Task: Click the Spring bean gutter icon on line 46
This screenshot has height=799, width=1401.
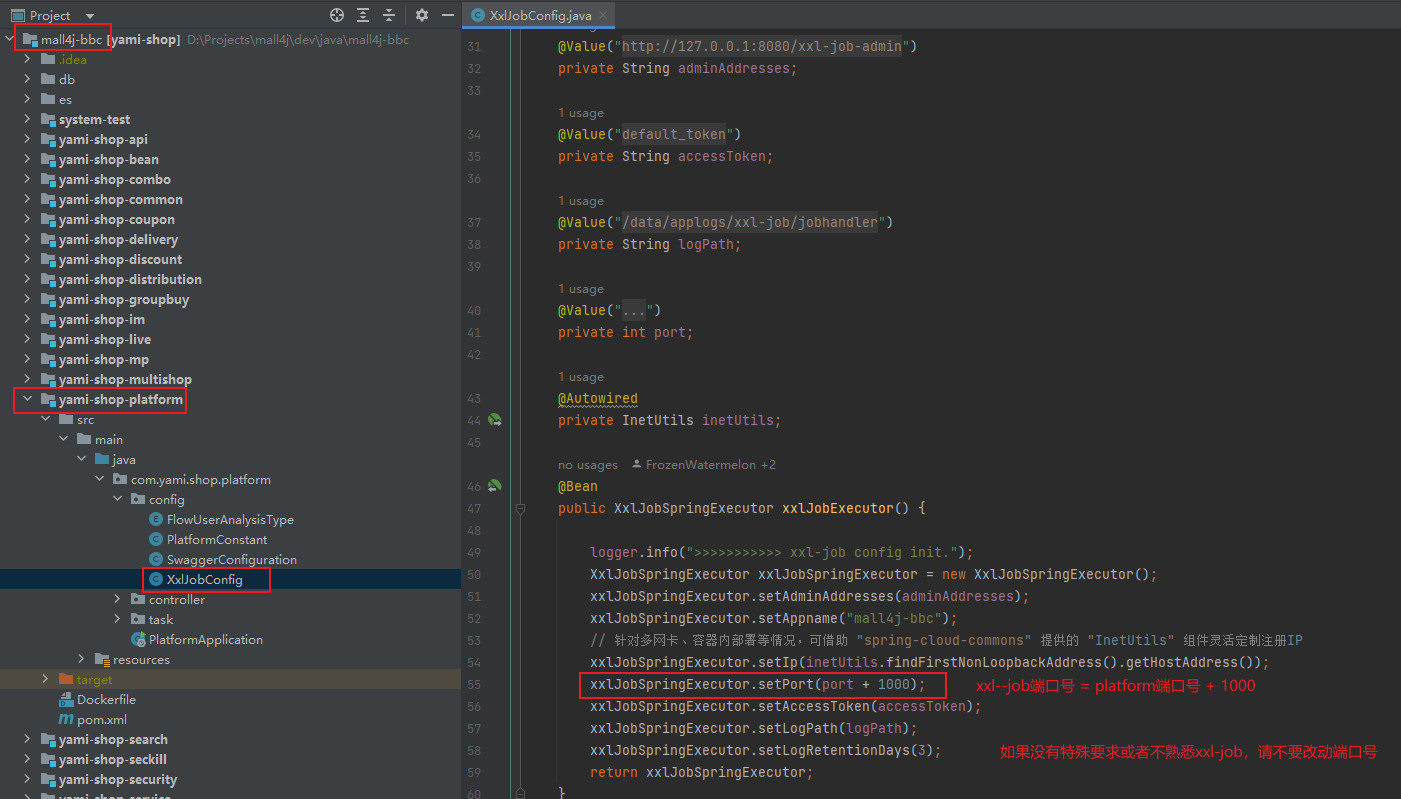Action: coord(494,486)
